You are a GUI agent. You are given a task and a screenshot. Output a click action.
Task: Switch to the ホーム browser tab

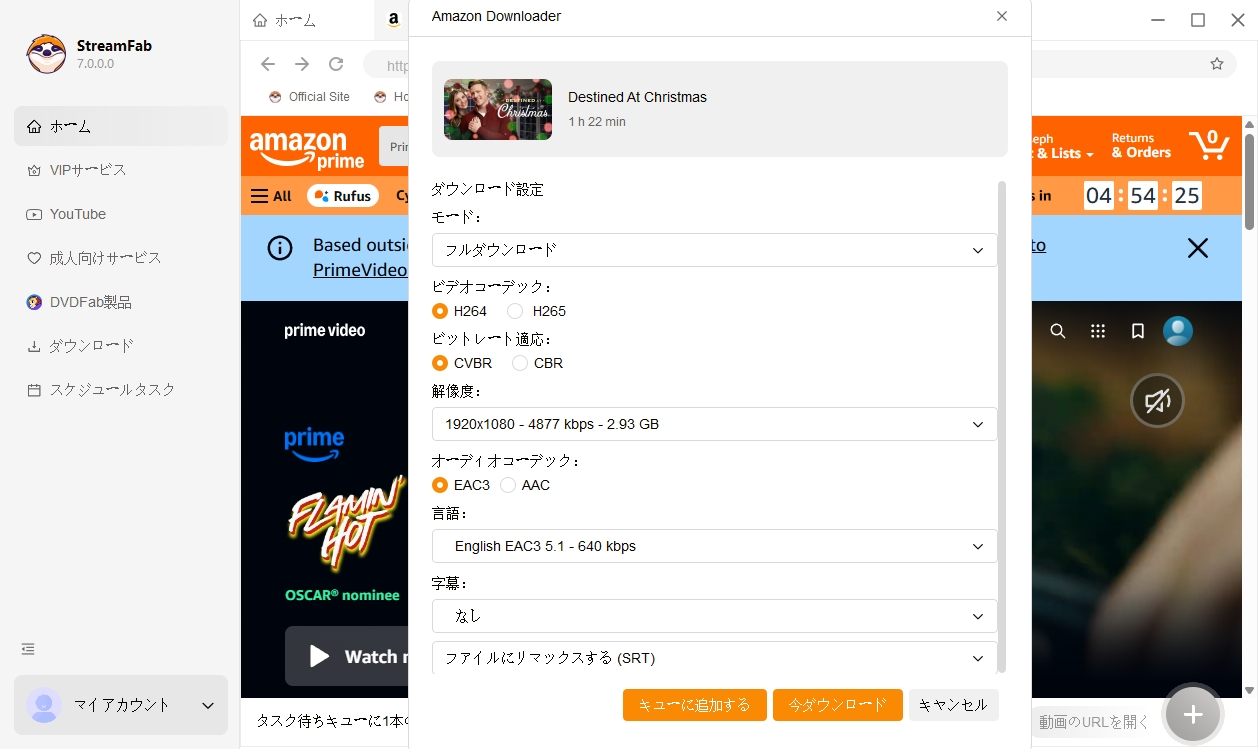(296, 18)
